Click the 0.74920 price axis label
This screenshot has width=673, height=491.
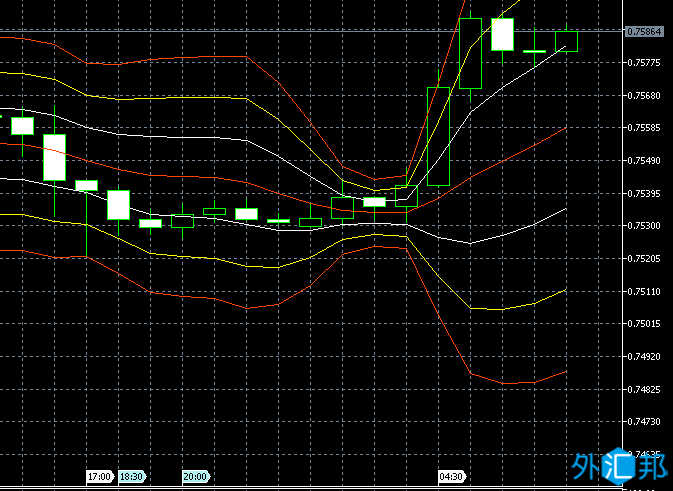click(x=644, y=357)
